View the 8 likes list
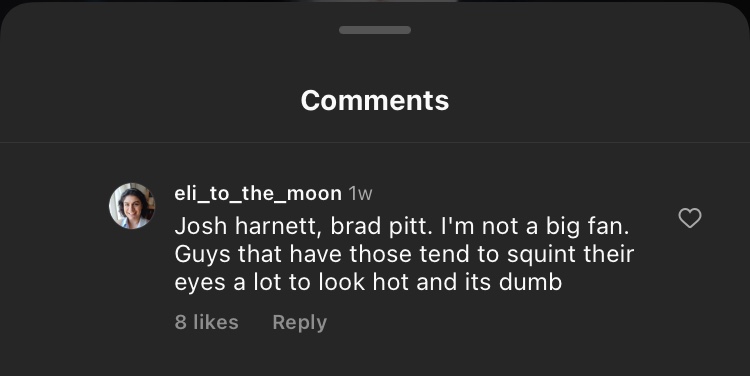Screen dimensions: 750x376 [x=207, y=322]
